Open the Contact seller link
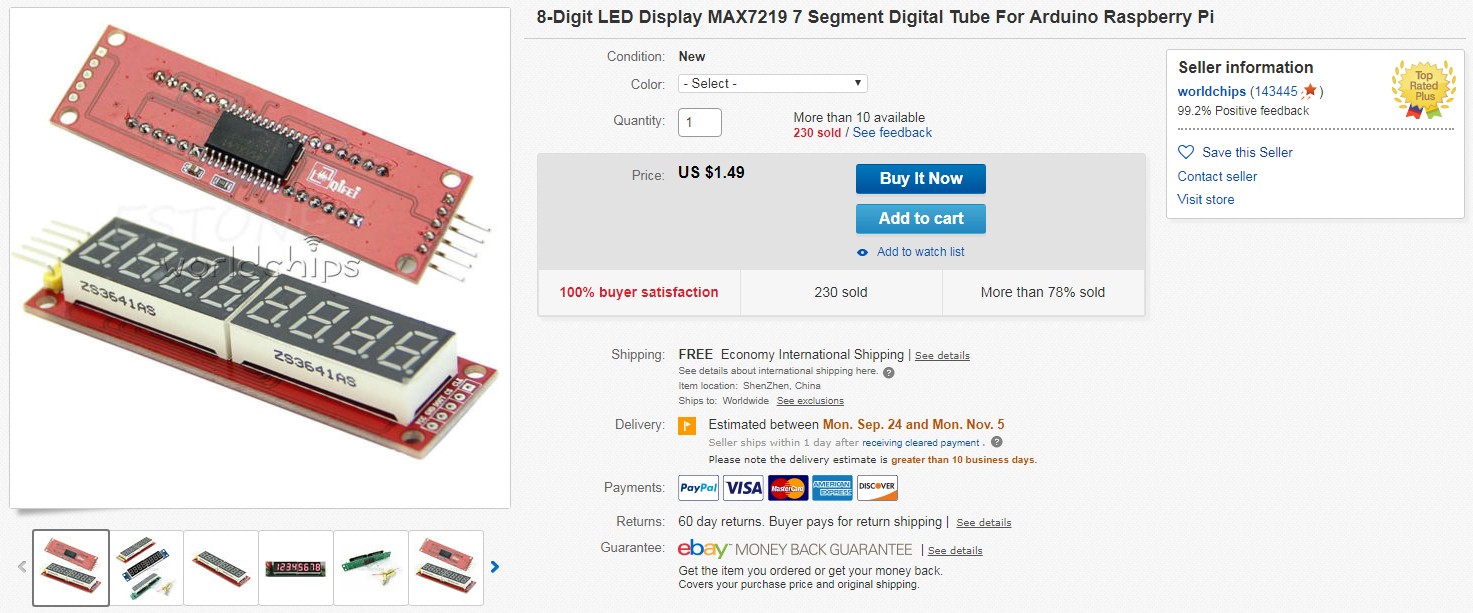This screenshot has width=1473, height=613. coord(1217,176)
